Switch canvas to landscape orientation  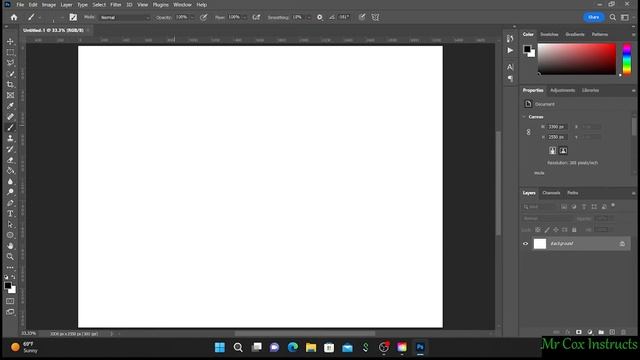coord(563,151)
